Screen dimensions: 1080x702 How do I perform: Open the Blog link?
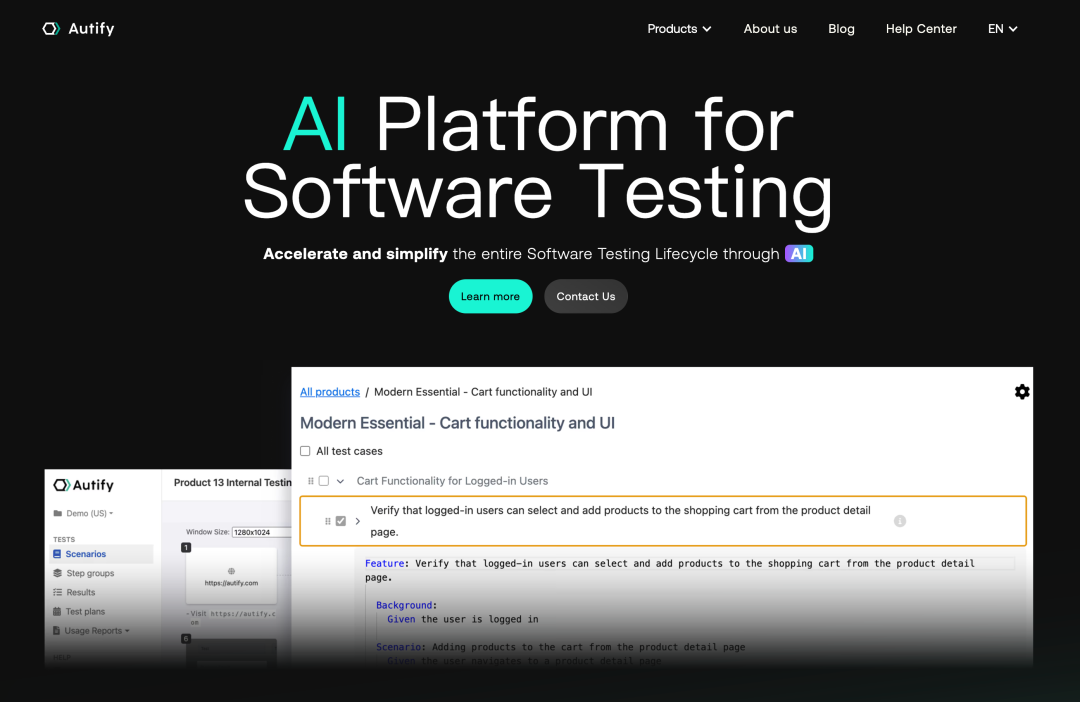[x=841, y=29]
